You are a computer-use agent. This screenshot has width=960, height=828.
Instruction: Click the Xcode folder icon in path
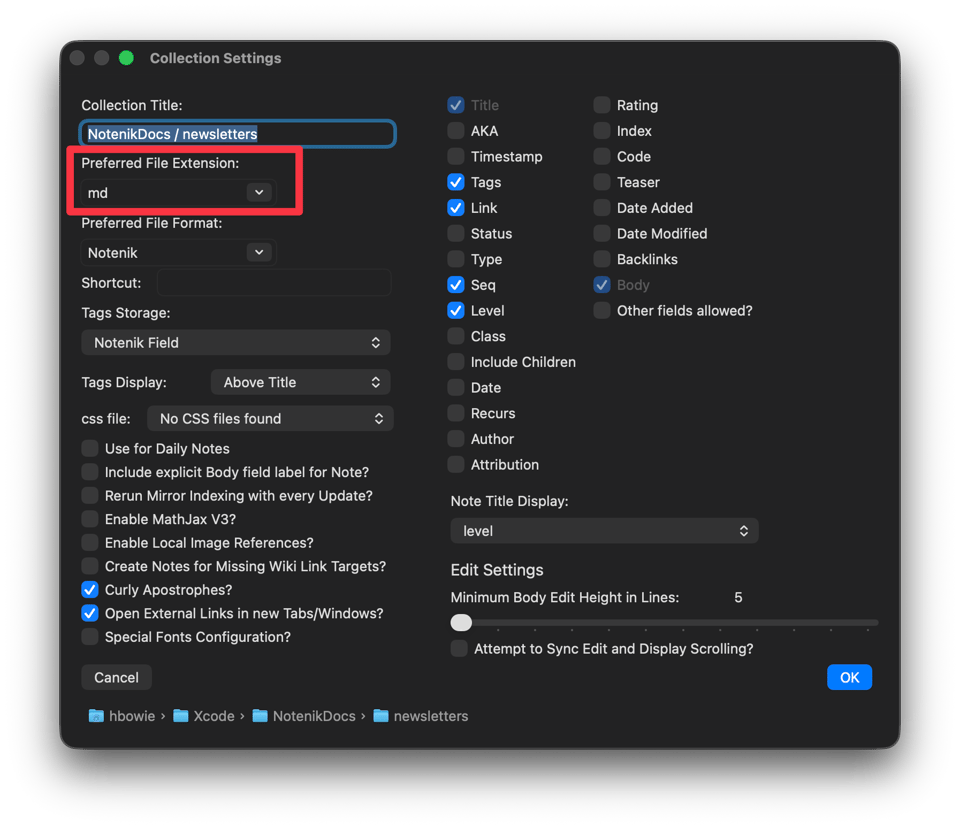click(x=181, y=715)
